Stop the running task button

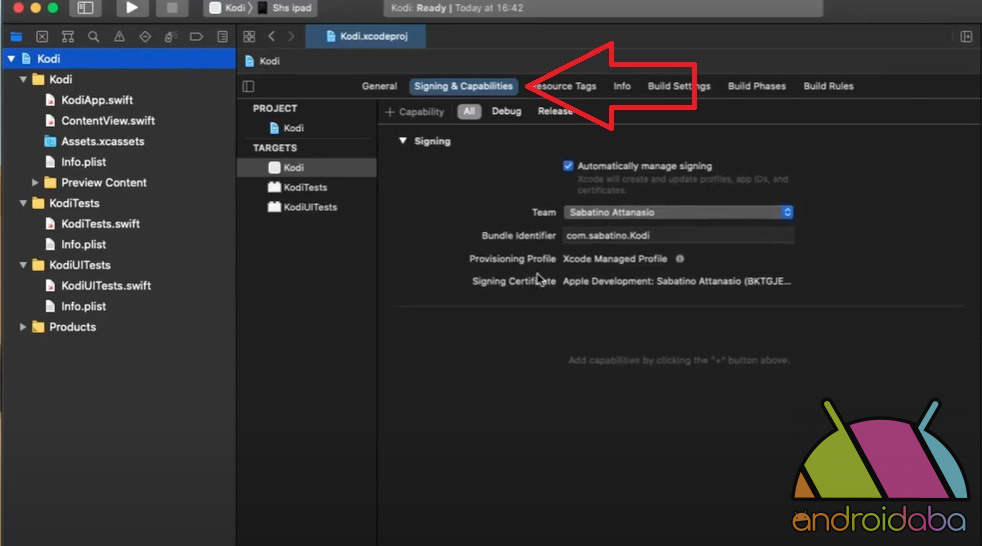(172, 8)
